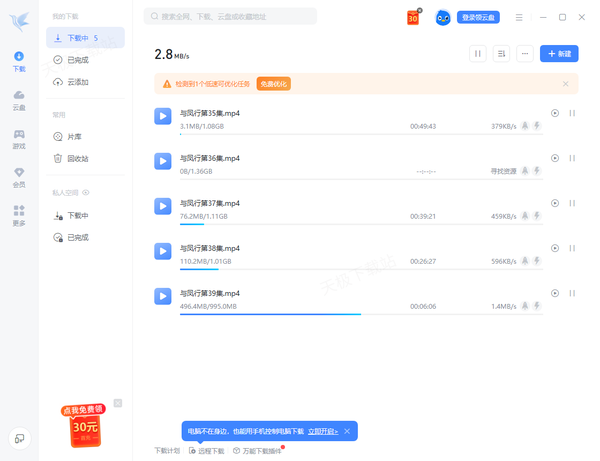Screen dimensions: 600x461
Task: Open the Member (会员) section
Action: click(19, 178)
